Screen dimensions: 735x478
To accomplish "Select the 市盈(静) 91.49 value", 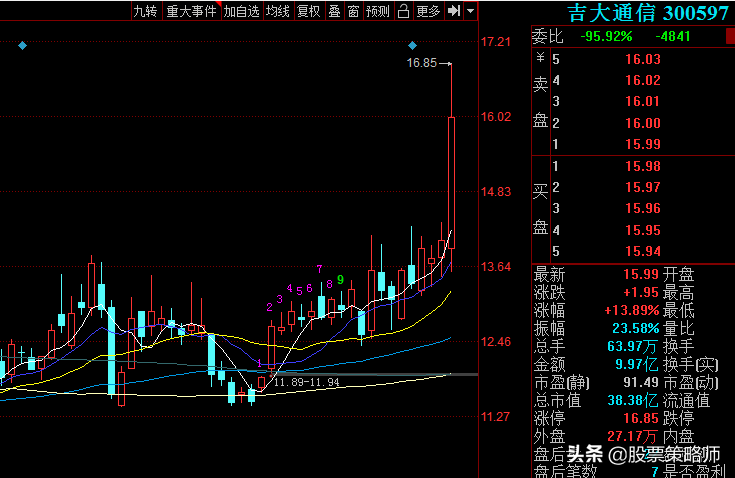I will click(x=641, y=382).
